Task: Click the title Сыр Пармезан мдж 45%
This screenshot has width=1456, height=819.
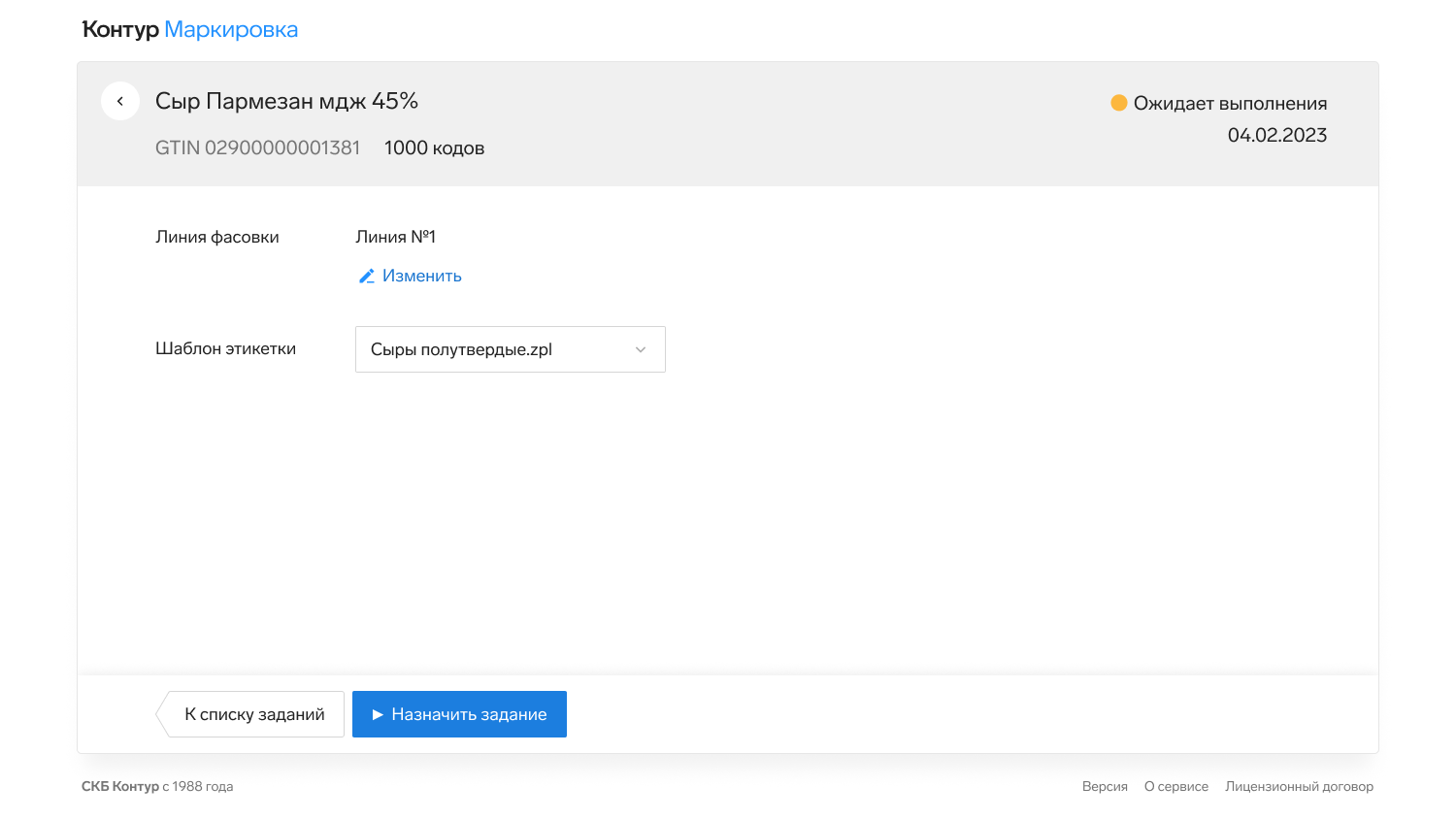Action: click(286, 101)
